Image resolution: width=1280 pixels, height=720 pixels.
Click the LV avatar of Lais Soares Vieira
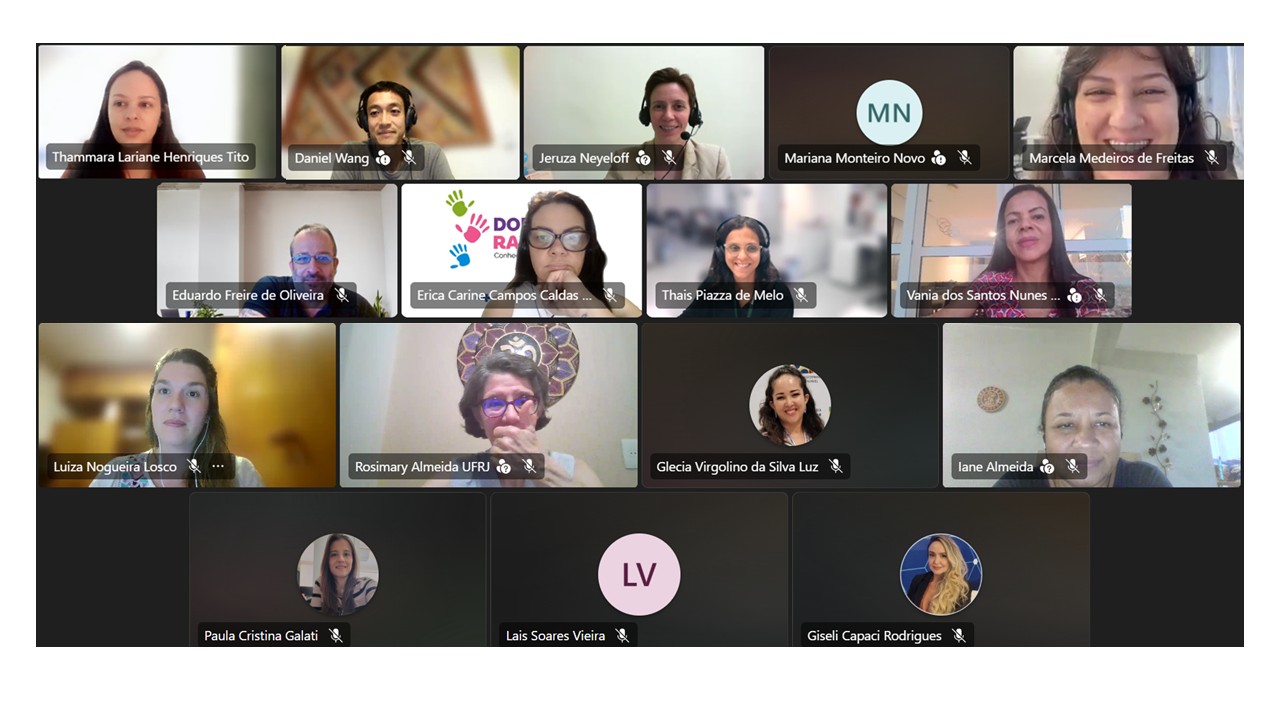639,574
